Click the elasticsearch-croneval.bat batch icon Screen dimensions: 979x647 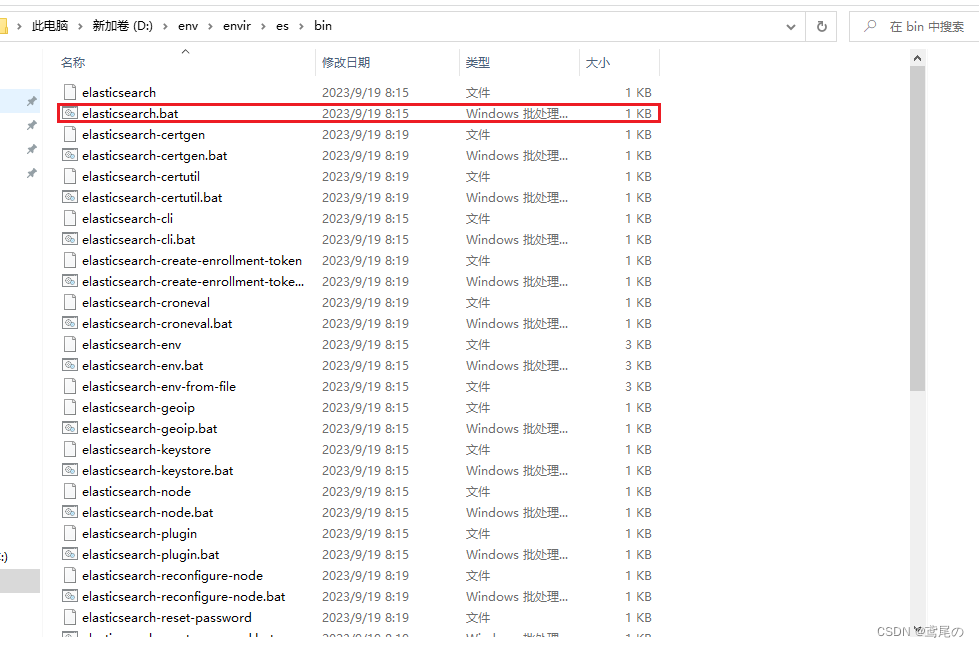(70, 323)
